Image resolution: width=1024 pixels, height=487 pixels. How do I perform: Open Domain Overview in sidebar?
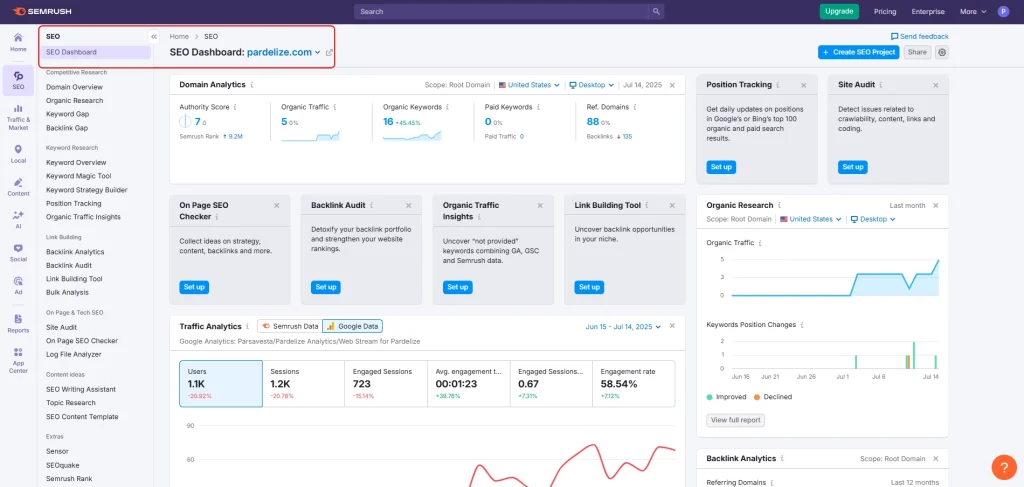[x=74, y=87]
